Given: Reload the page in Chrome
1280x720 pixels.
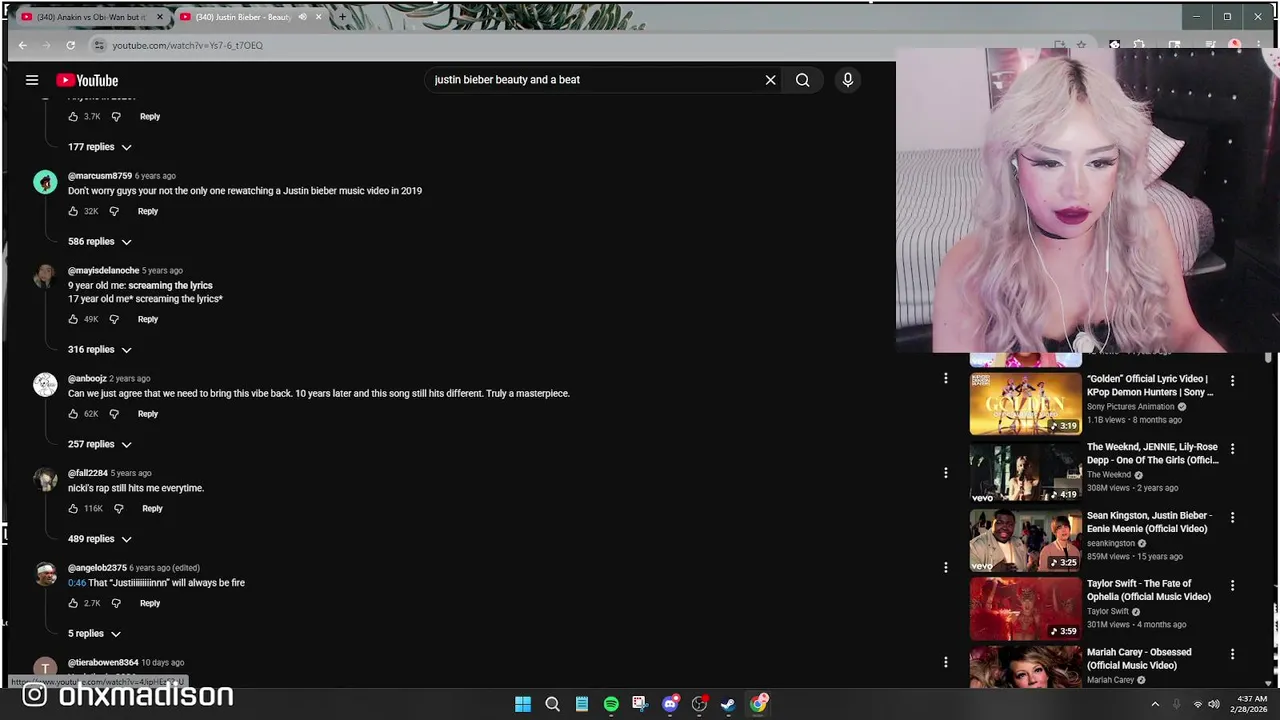Looking at the screenshot, I should click(x=70, y=45).
